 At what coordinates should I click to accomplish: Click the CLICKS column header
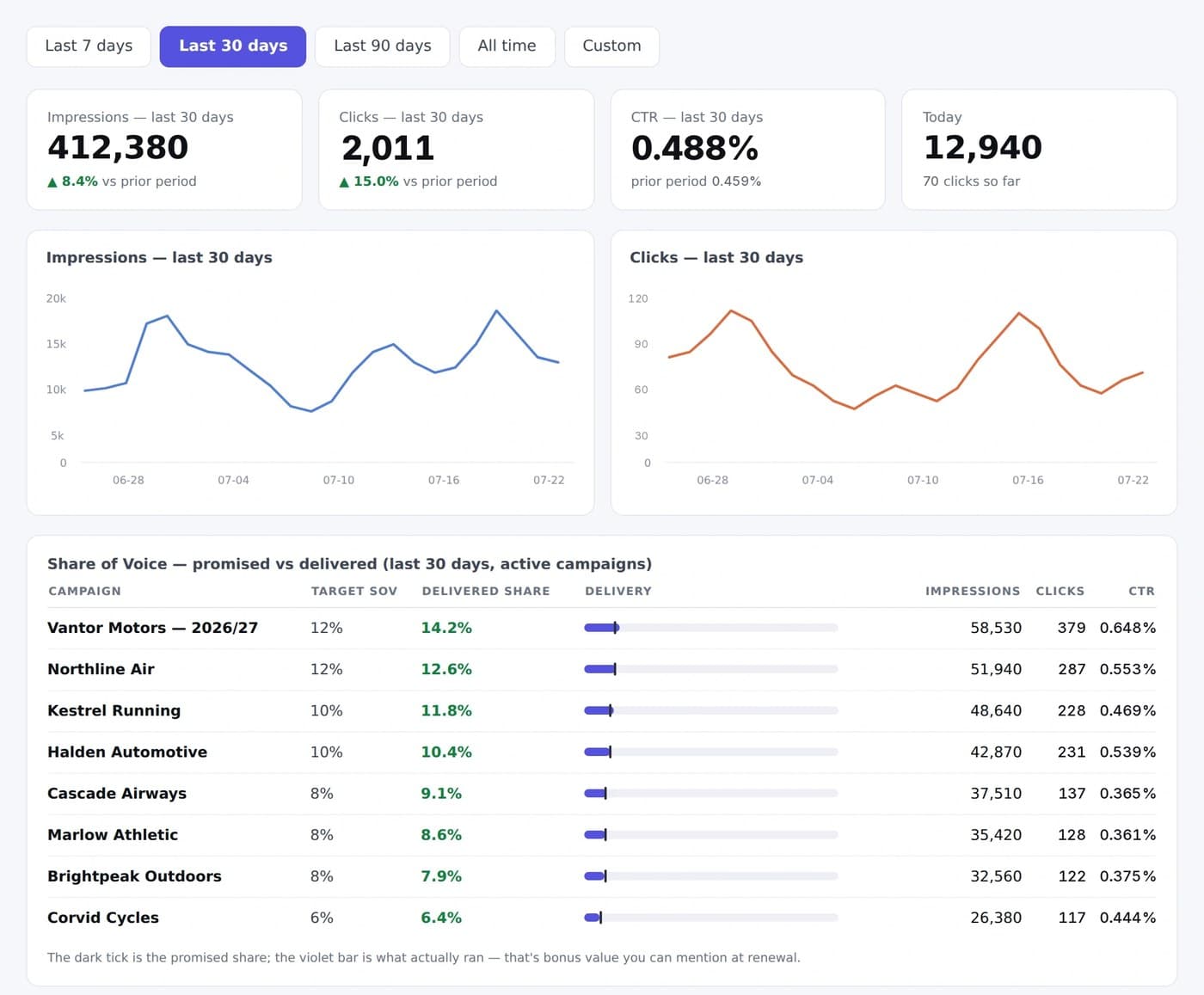click(1060, 591)
